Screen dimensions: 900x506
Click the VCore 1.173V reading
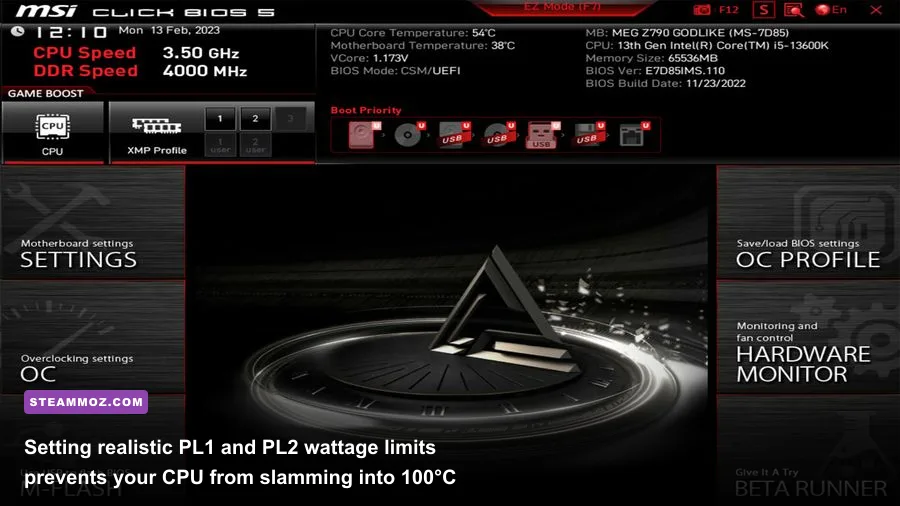pos(369,58)
